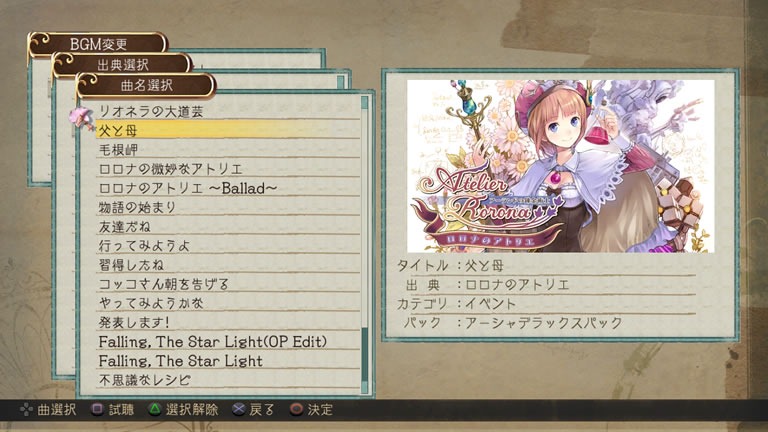
Task: Select highlighted song 父と母
Action: [228, 130]
